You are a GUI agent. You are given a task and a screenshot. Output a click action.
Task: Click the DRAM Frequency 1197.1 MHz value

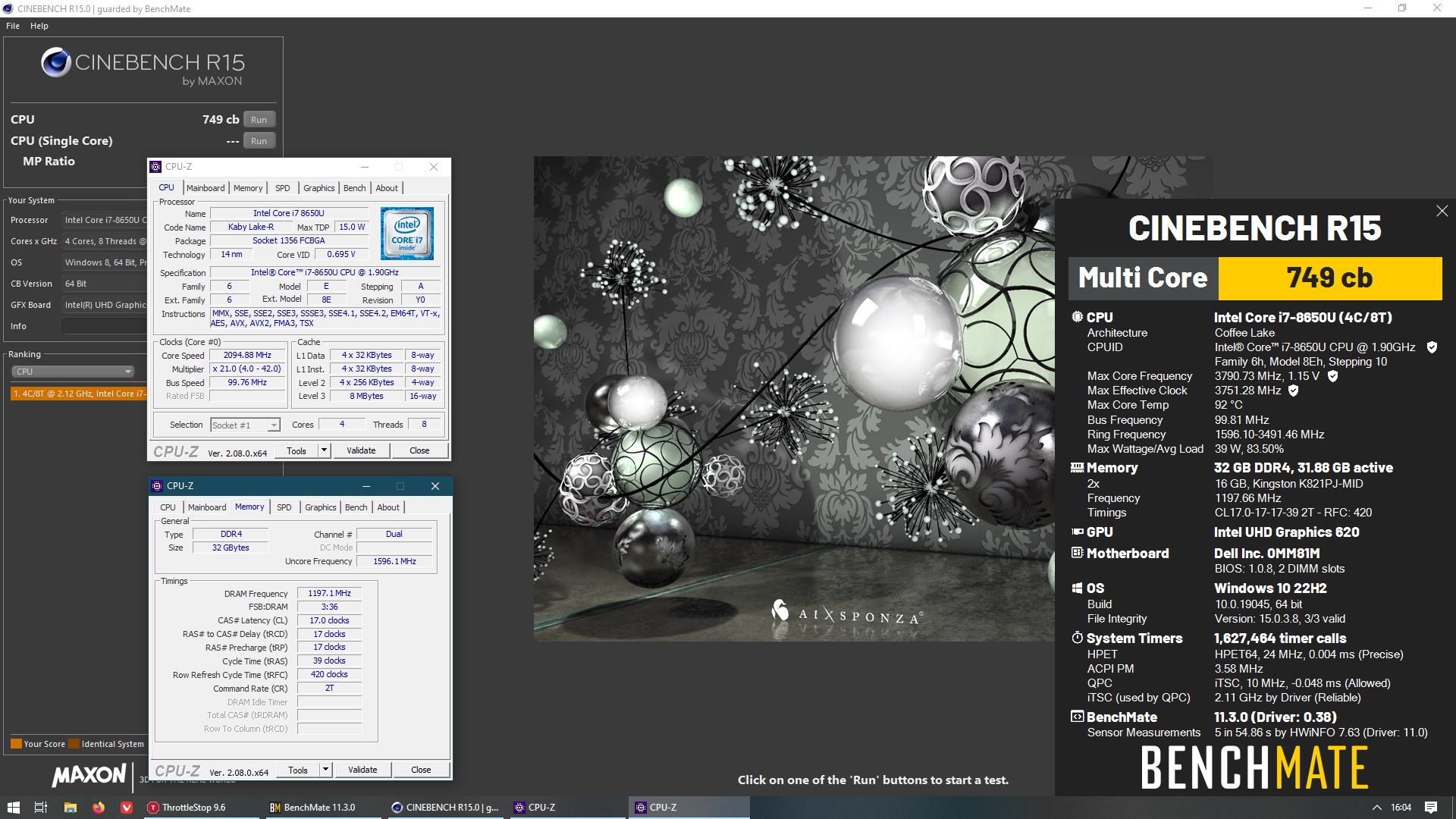(329, 593)
